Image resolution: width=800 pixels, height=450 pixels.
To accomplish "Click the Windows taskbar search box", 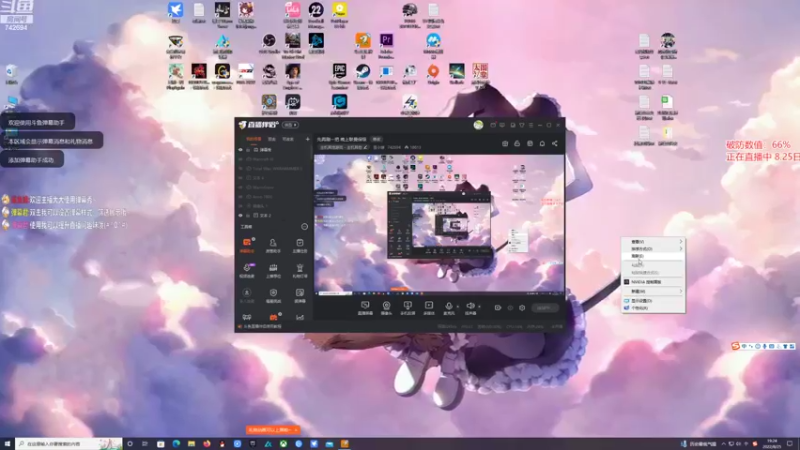I will point(69,444).
